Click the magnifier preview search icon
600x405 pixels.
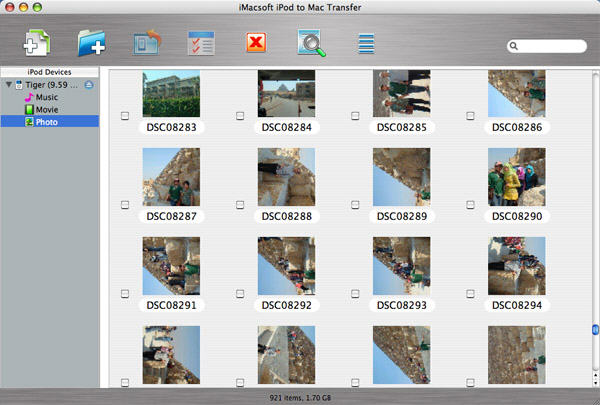pos(311,43)
